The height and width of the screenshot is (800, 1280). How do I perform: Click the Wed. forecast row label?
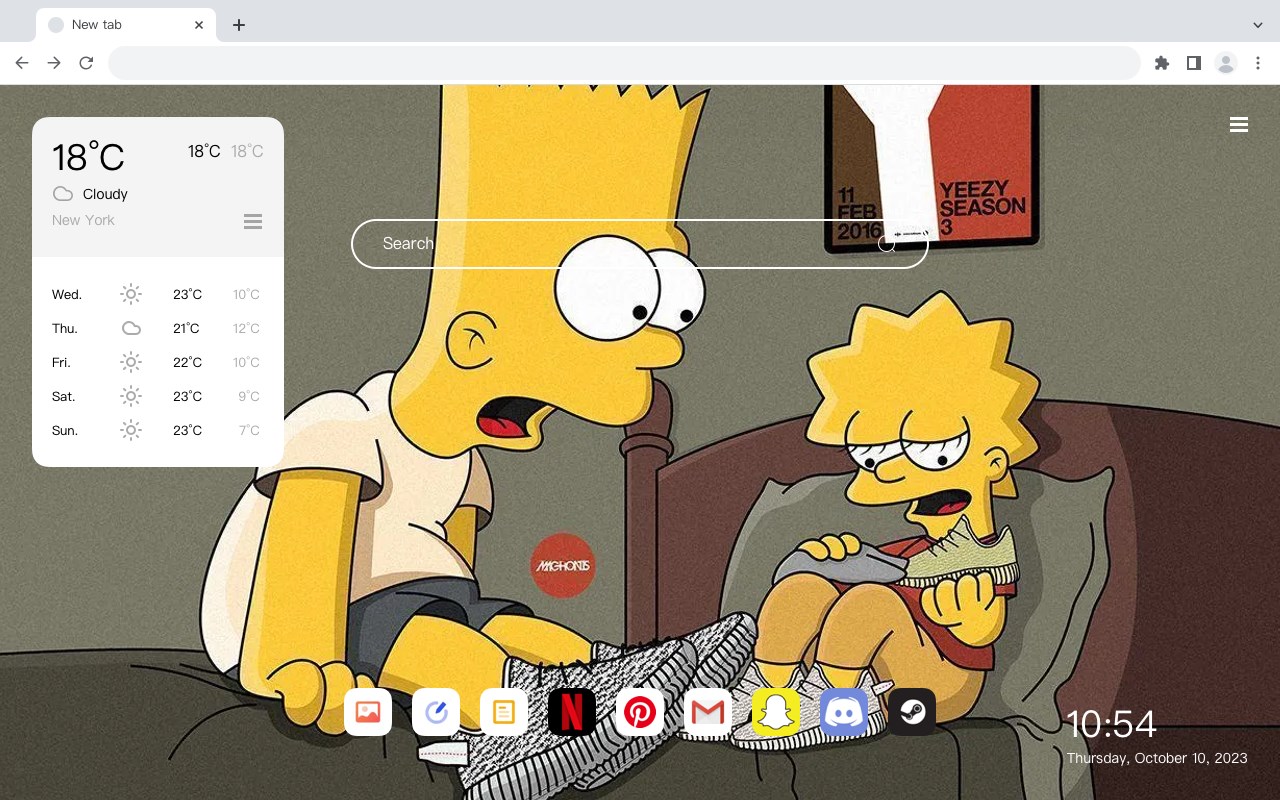pyautogui.click(x=67, y=294)
